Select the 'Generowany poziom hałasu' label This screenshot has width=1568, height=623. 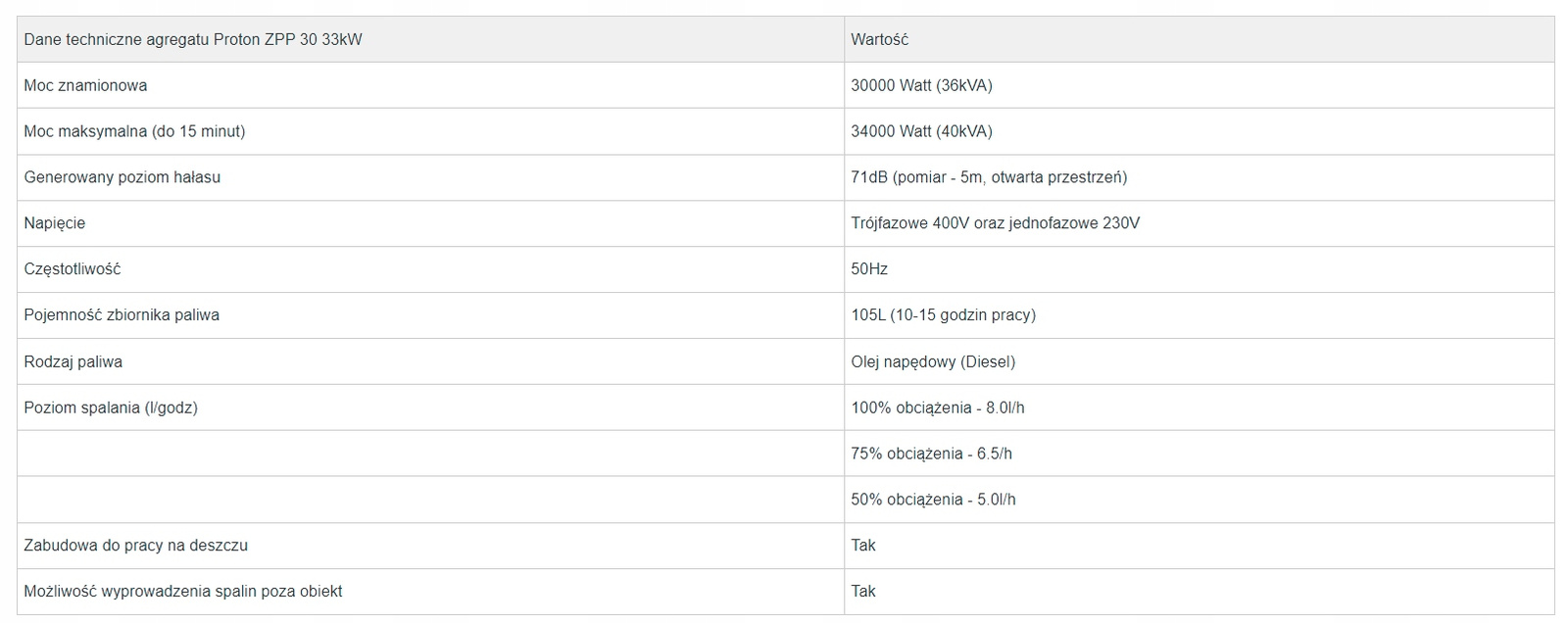122,178
